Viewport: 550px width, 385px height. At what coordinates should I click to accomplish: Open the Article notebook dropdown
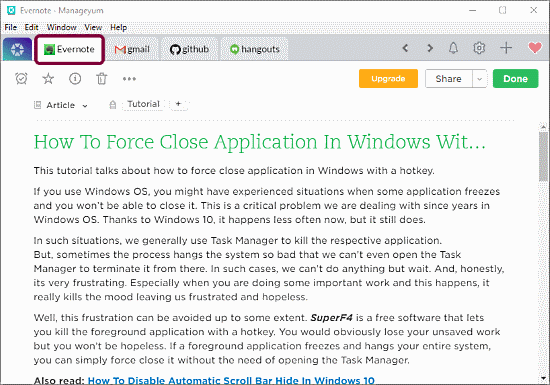click(x=66, y=105)
